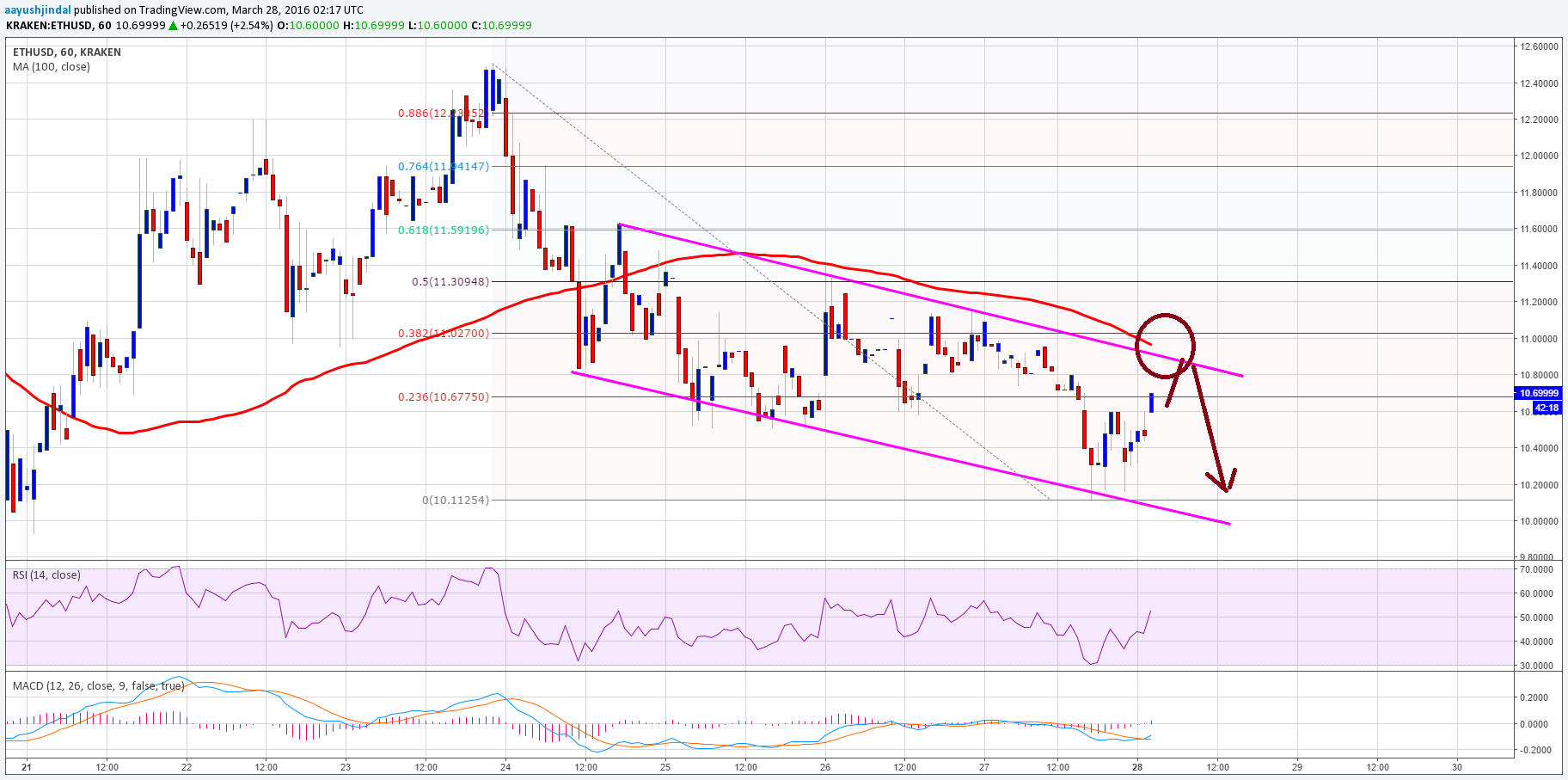Click the 12.00000 price axis value
1568x780 pixels.
pyautogui.click(x=1539, y=157)
